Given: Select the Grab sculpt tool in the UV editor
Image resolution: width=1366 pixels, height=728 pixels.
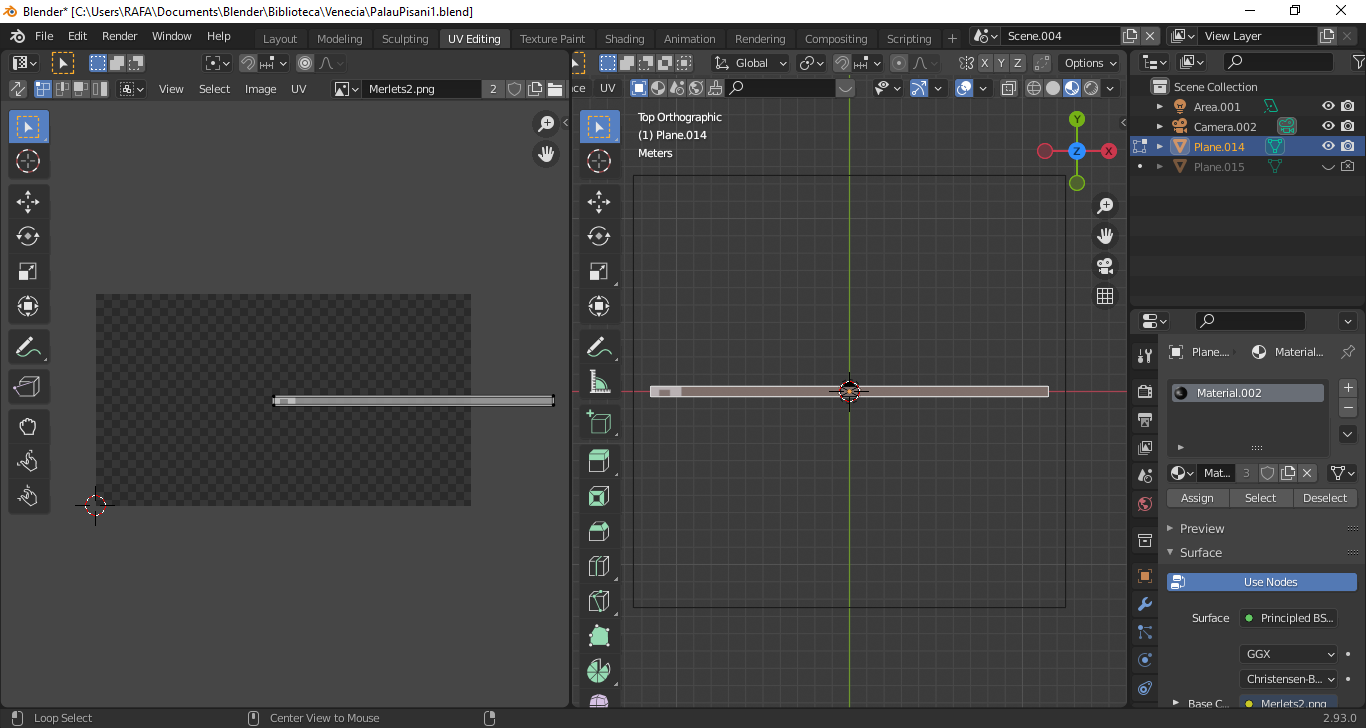Looking at the screenshot, I should click(x=28, y=427).
